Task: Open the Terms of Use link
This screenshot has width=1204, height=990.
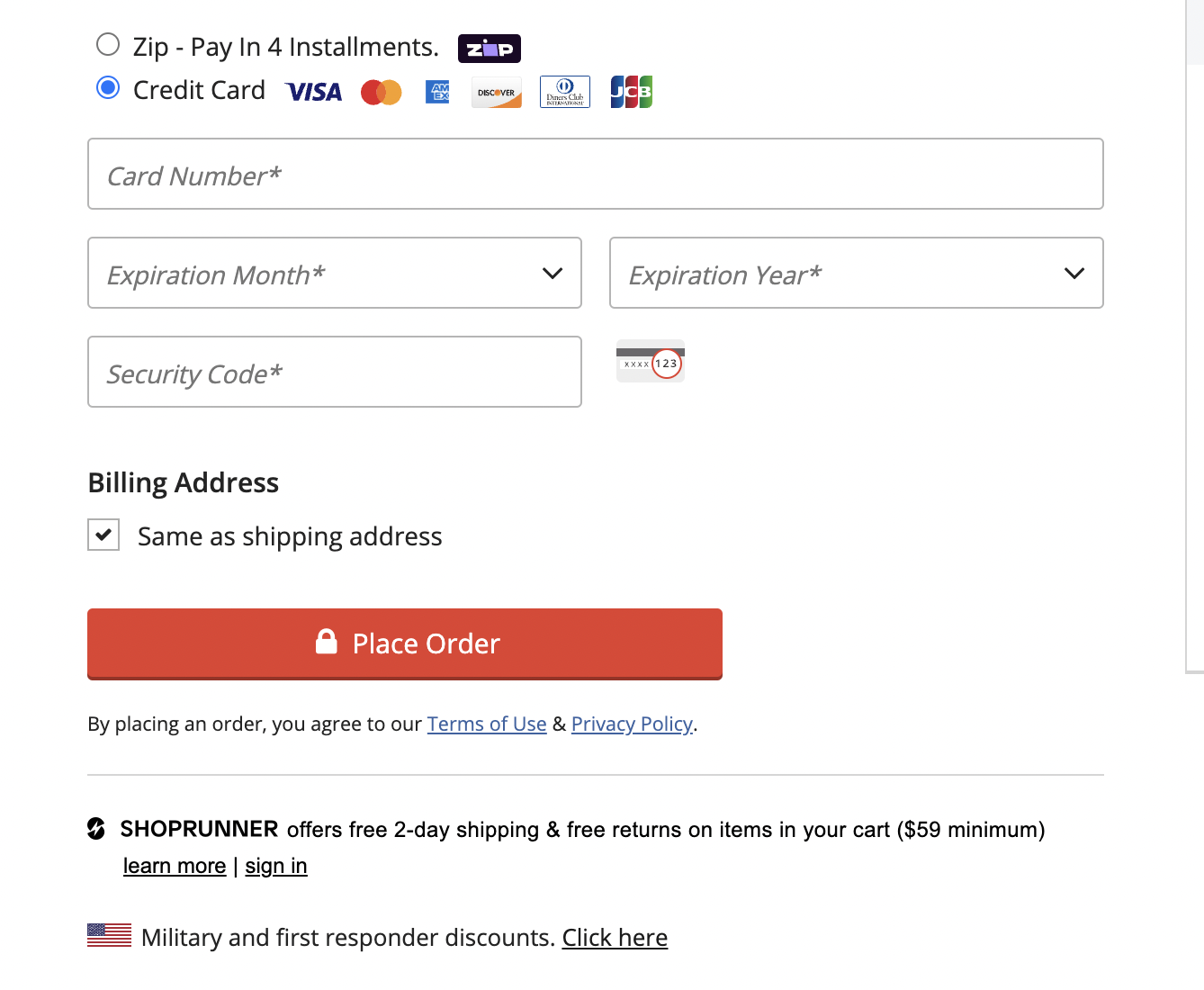Action: pos(486,724)
